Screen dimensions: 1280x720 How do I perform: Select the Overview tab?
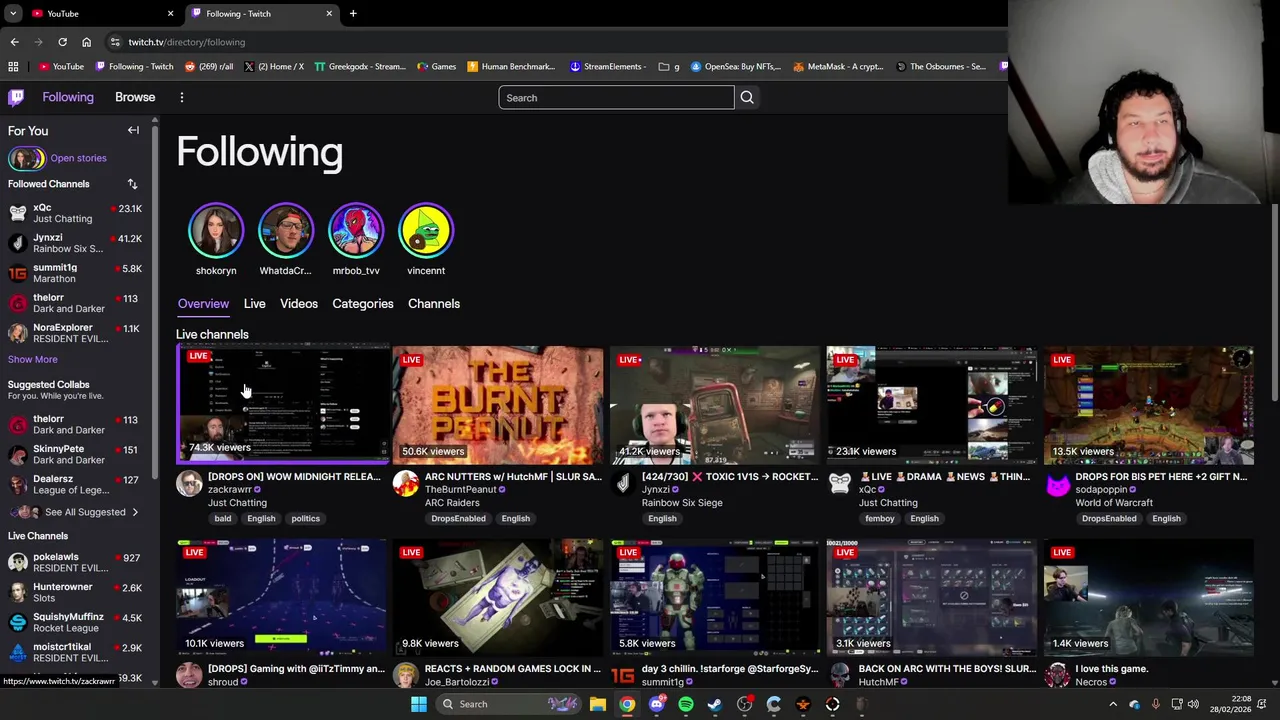point(203,304)
